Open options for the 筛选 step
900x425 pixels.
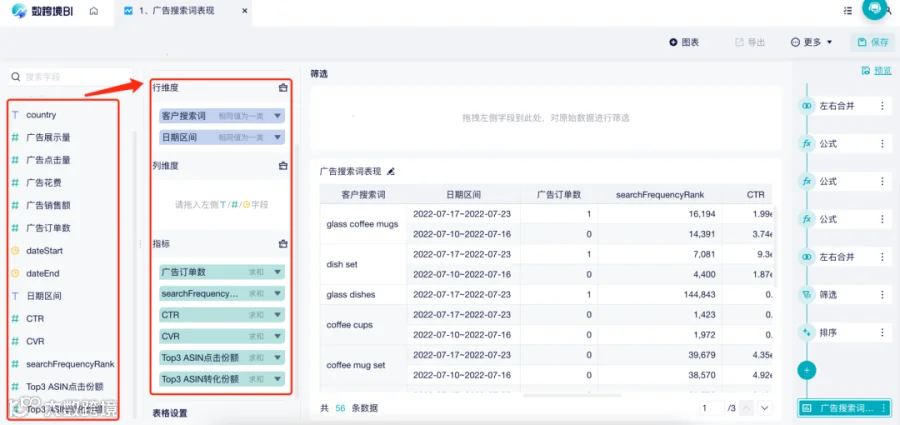(882, 295)
